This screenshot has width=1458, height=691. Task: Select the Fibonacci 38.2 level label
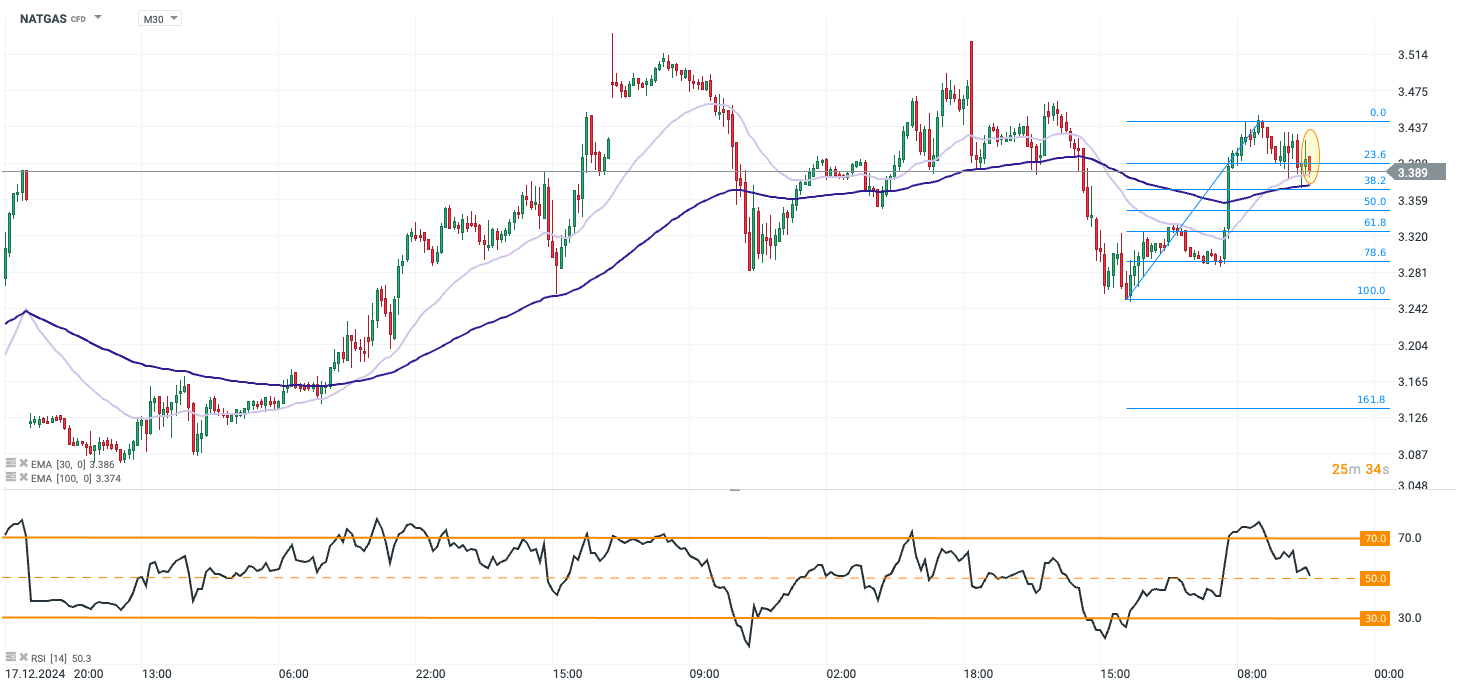pyautogui.click(x=1375, y=181)
